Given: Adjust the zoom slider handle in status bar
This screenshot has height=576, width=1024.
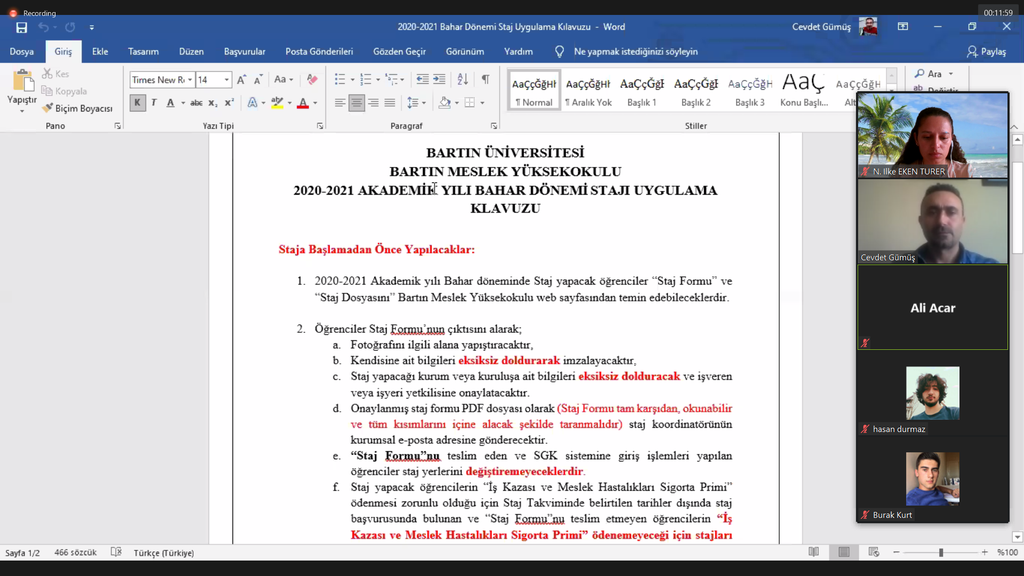Looking at the screenshot, I should (x=941, y=552).
